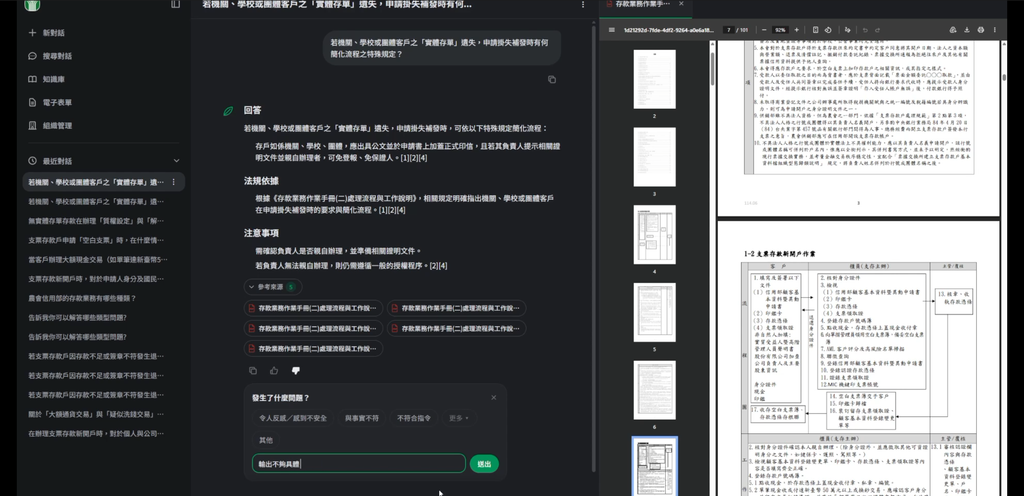This screenshot has width=1024, height=496.
Task: Click the 92% zoom level field
Action: click(779, 30)
